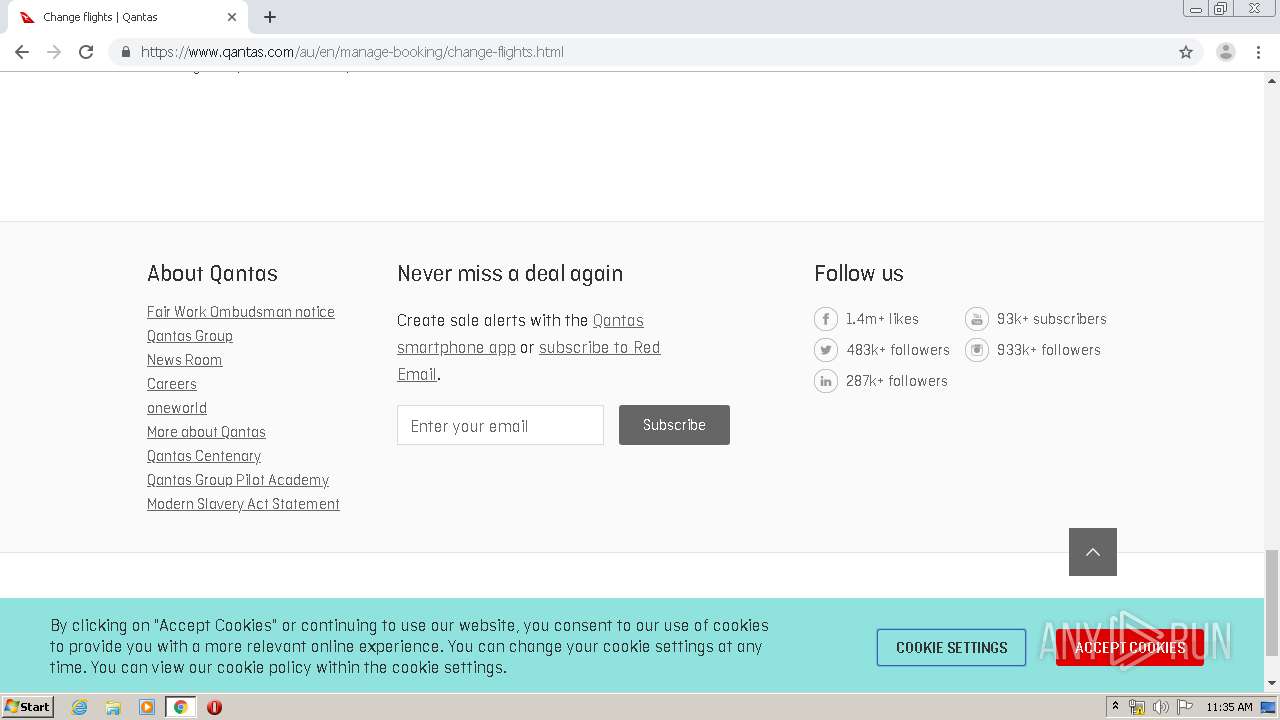Screen dimensions: 1280x720
Task: Open the red Opera taskbar icon
Action: point(214,707)
